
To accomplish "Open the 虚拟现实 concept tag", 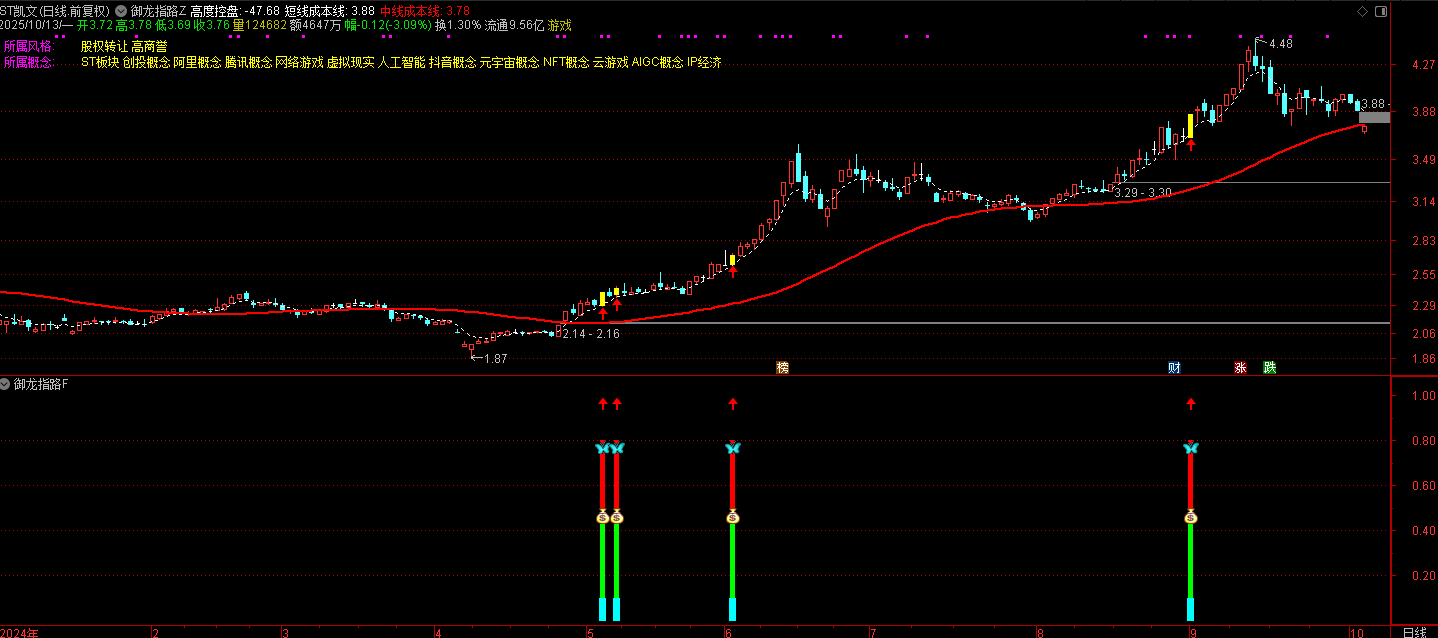I will [x=350, y=62].
